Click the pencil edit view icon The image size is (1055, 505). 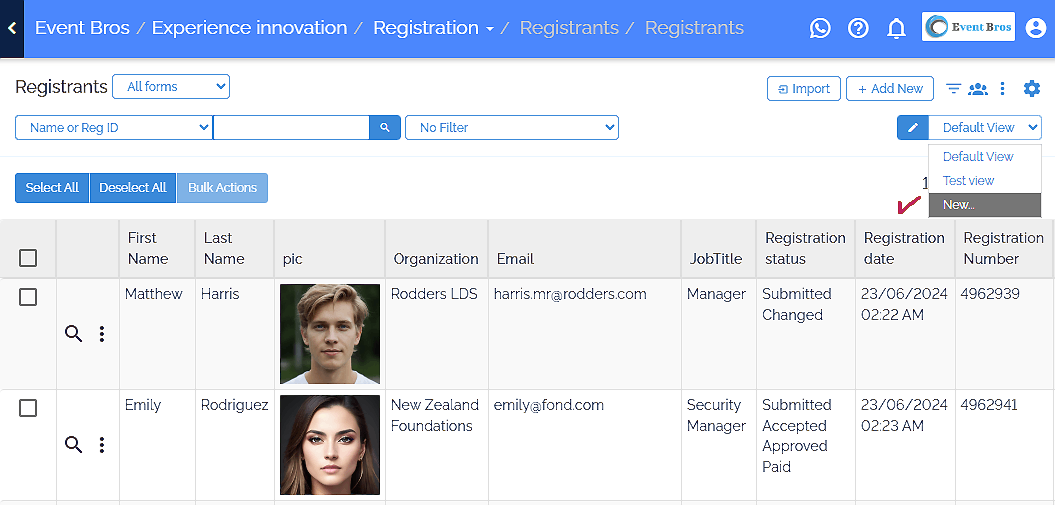point(913,128)
